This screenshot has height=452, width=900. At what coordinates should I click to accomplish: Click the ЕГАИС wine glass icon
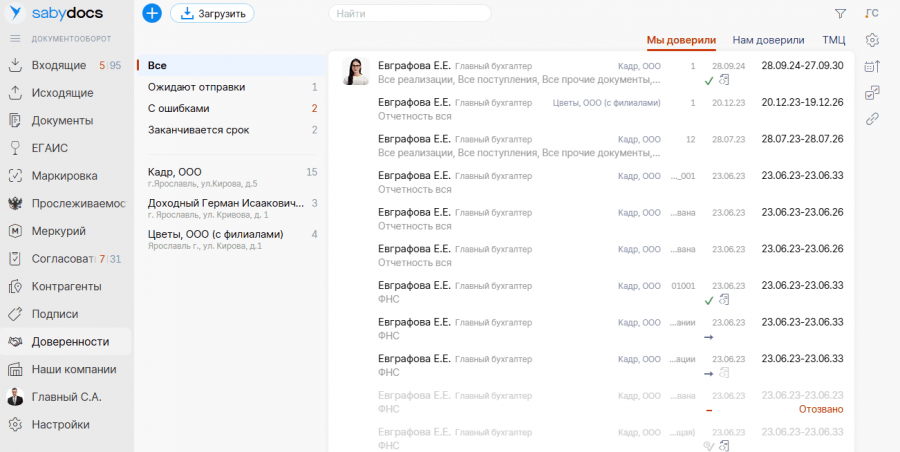(x=15, y=148)
